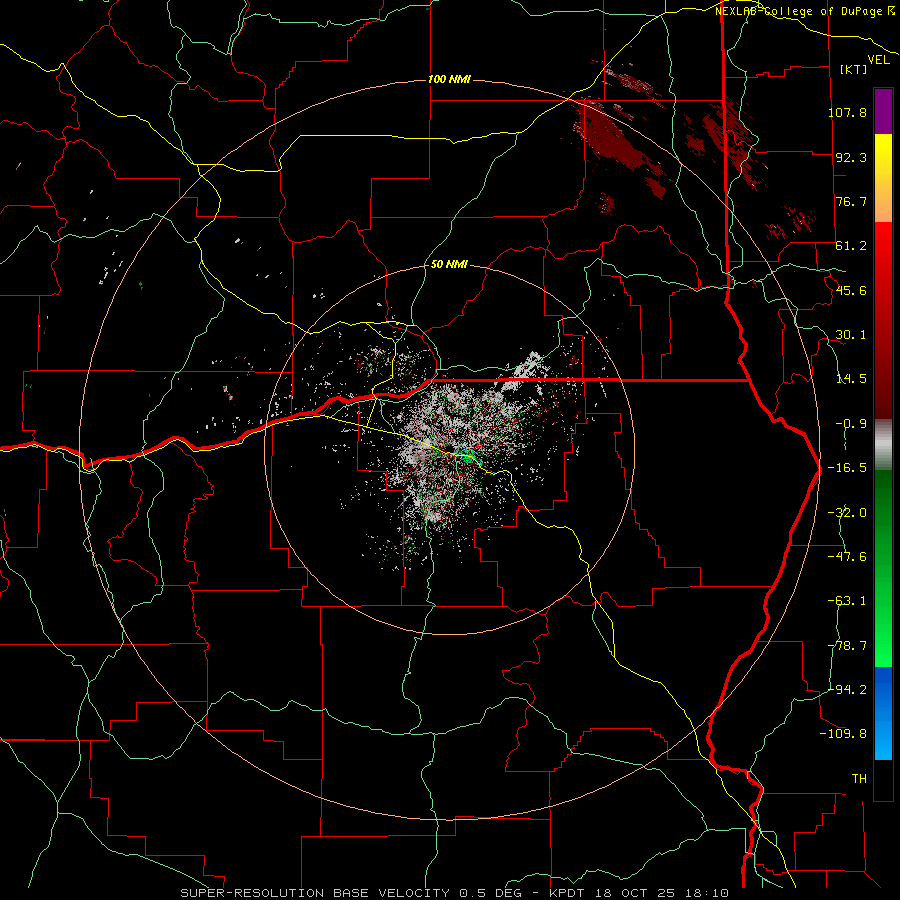This screenshot has height=900, width=900.
Task: Click the 30.1 velocity scale value
Action: [851, 335]
